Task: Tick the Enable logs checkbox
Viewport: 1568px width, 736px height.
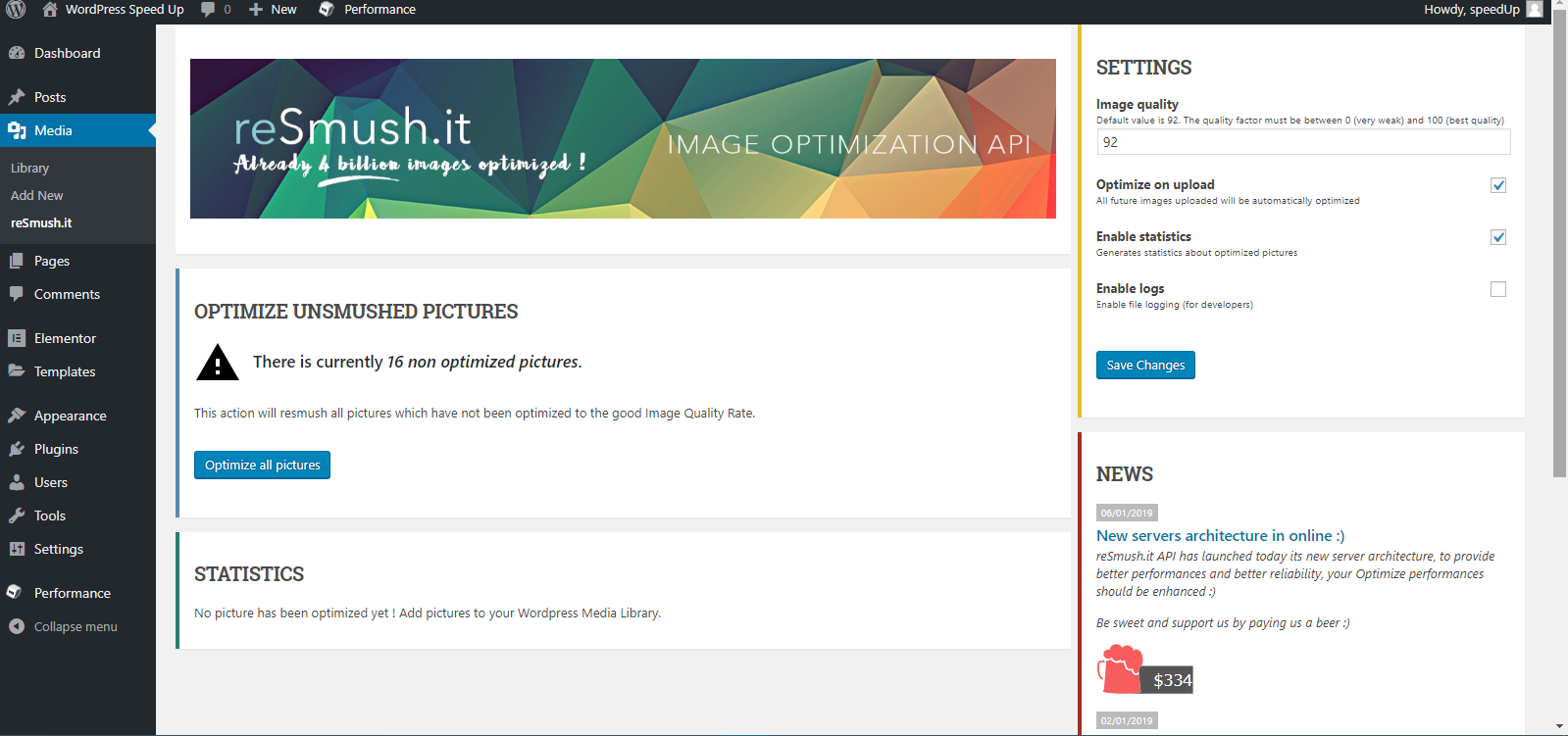Action: click(x=1498, y=289)
